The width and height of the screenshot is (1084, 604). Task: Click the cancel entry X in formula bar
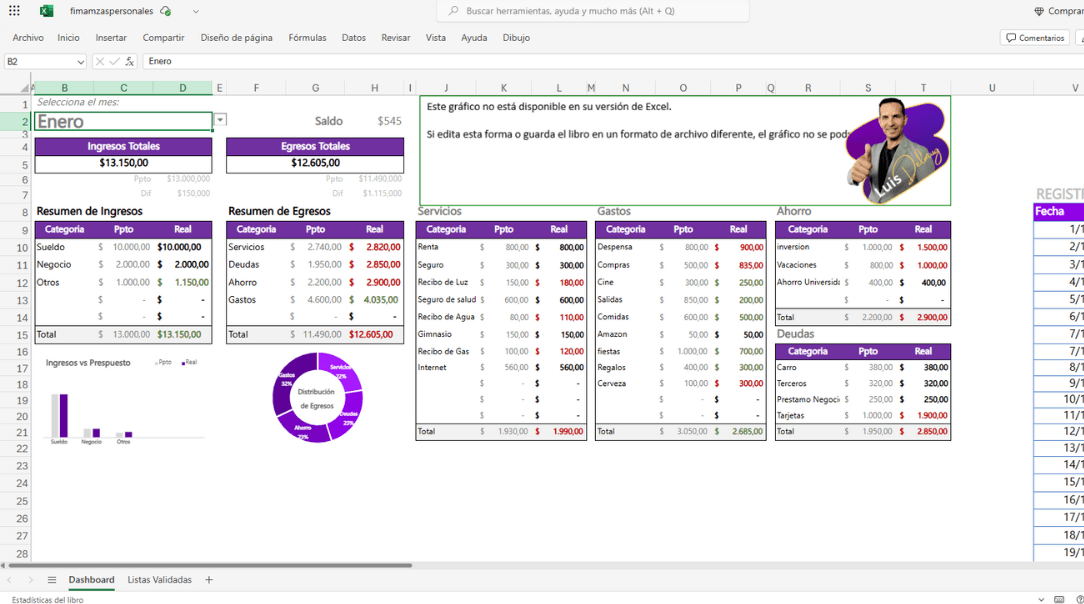click(x=100, y=61)
